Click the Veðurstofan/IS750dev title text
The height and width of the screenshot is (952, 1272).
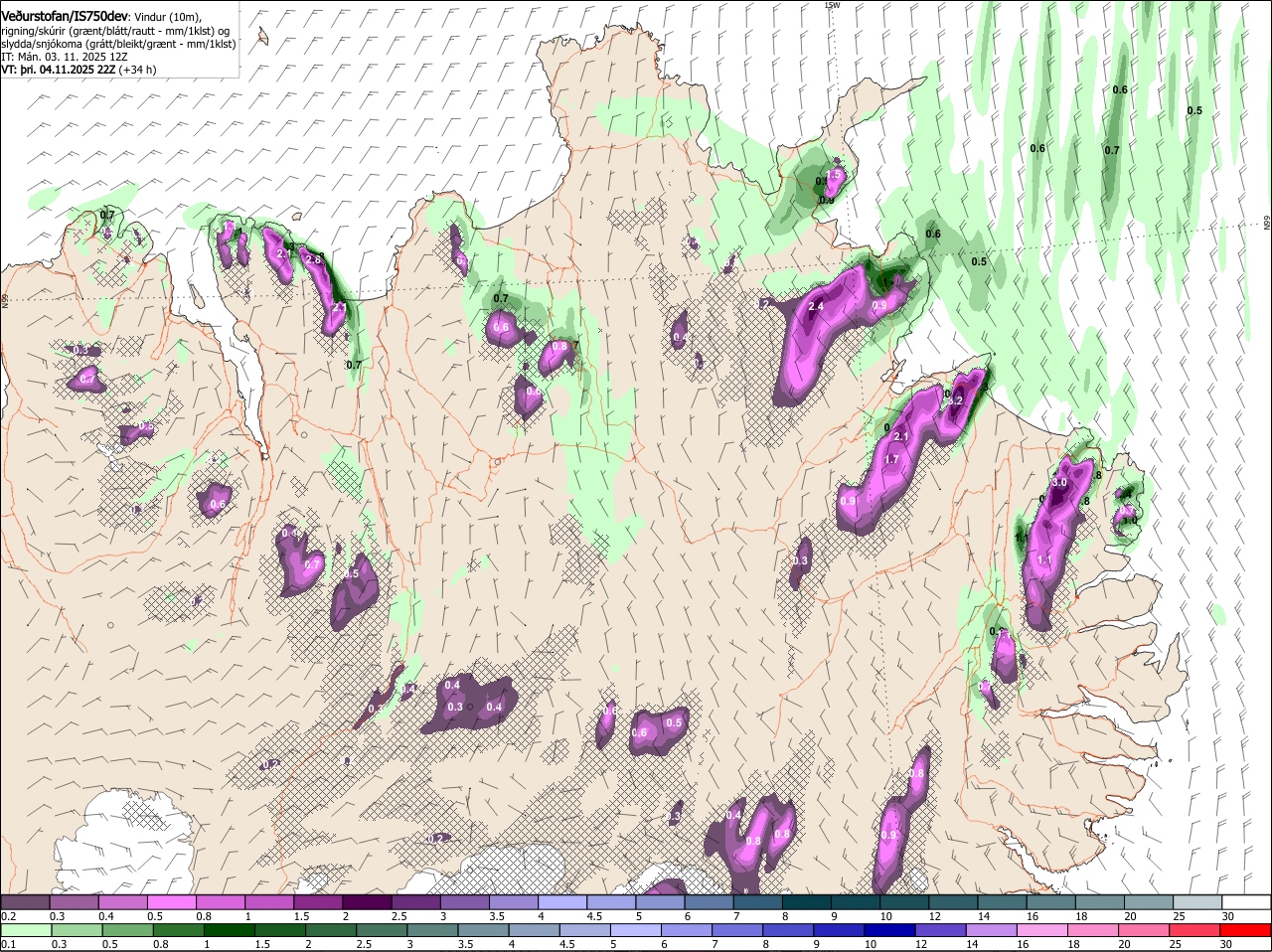(x=64, y=17)
